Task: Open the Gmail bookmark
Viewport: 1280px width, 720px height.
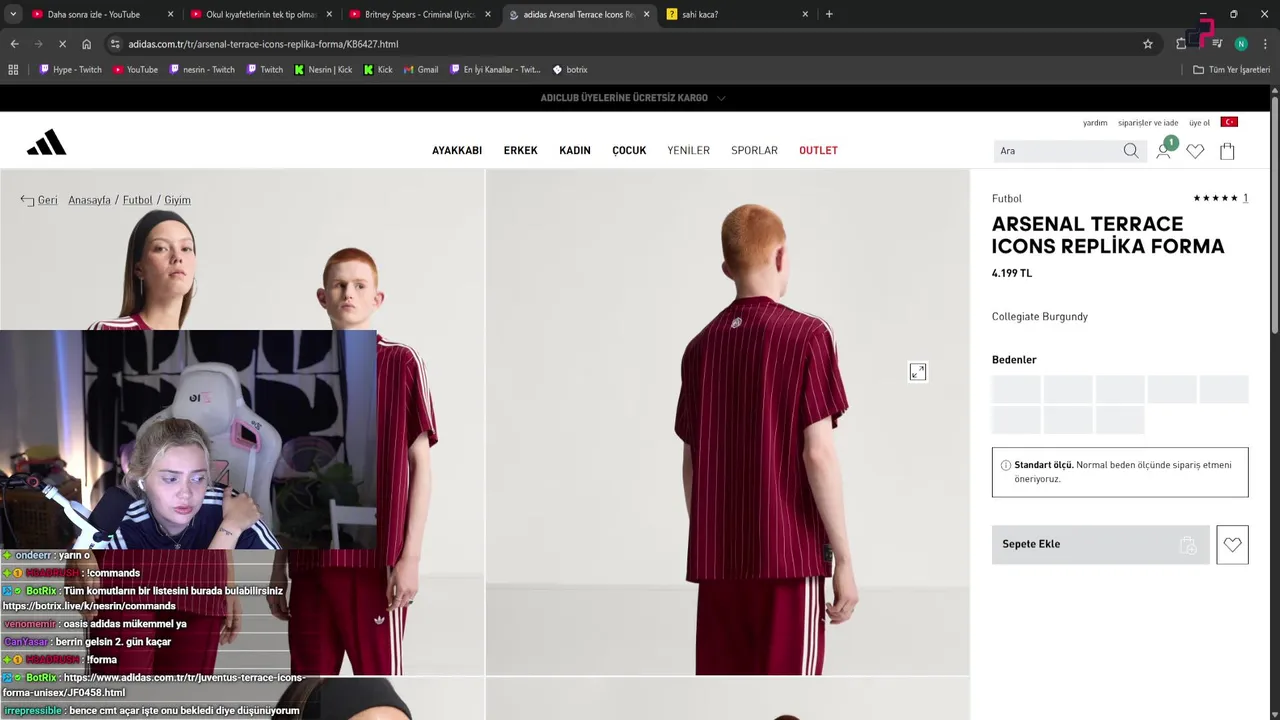Action: (x=420, y=70)
